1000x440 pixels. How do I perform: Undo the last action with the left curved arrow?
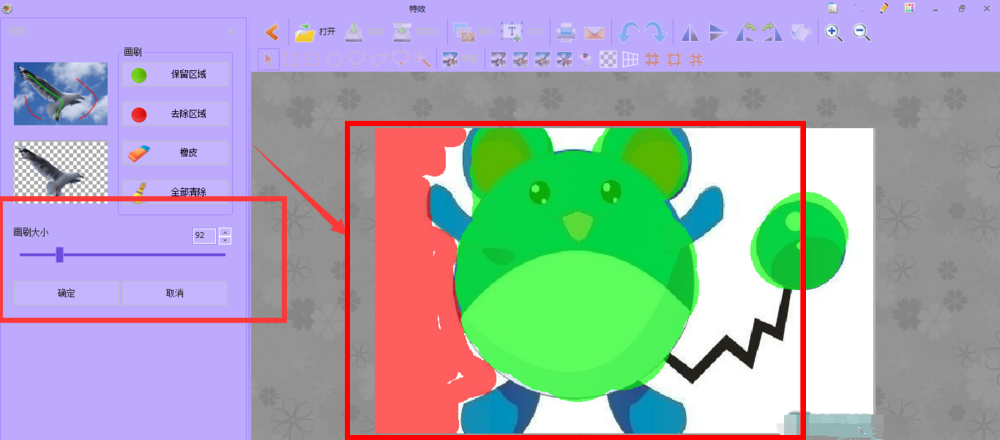point(629,32)
